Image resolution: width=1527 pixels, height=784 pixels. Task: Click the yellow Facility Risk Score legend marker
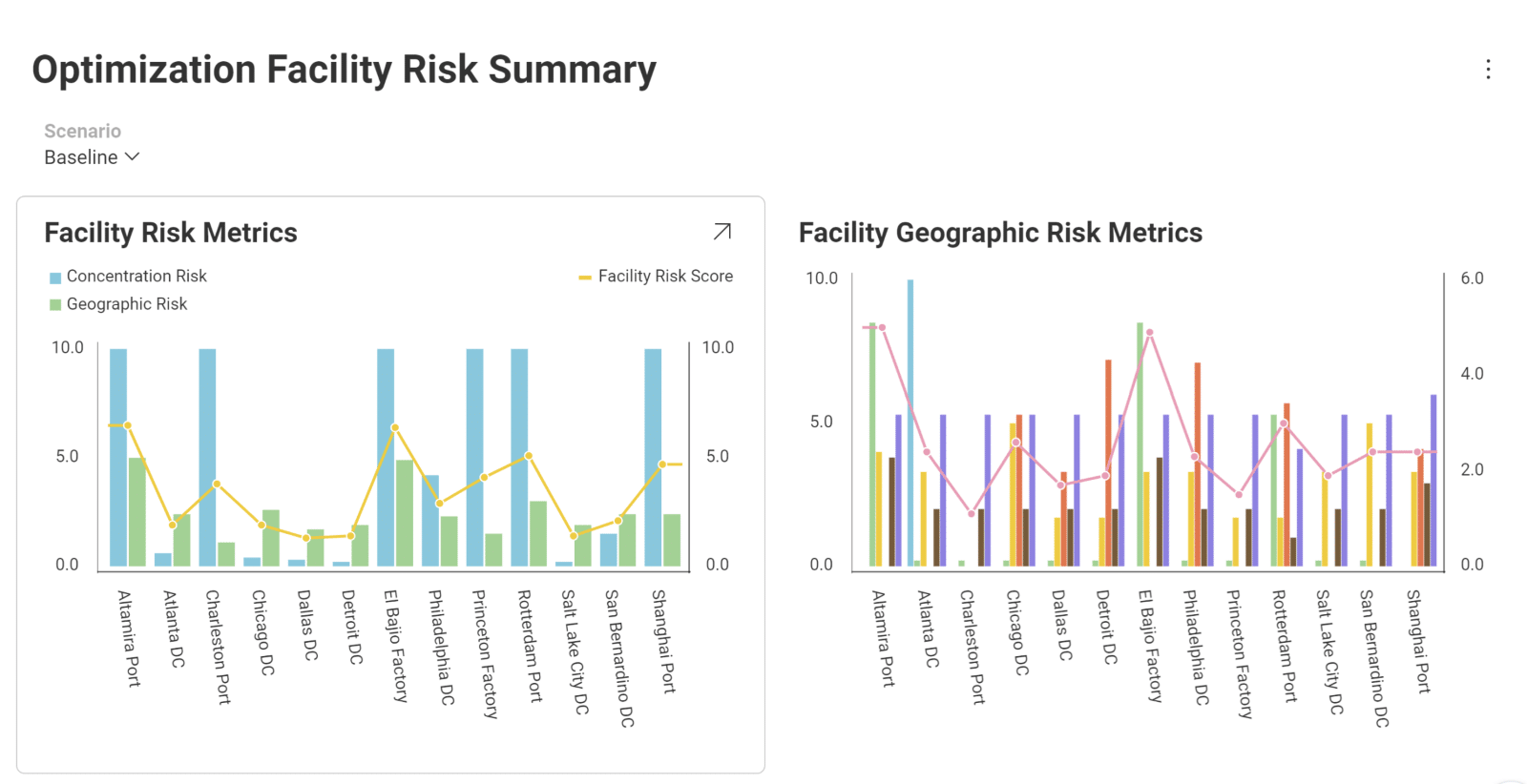click(x=585, y=278)
